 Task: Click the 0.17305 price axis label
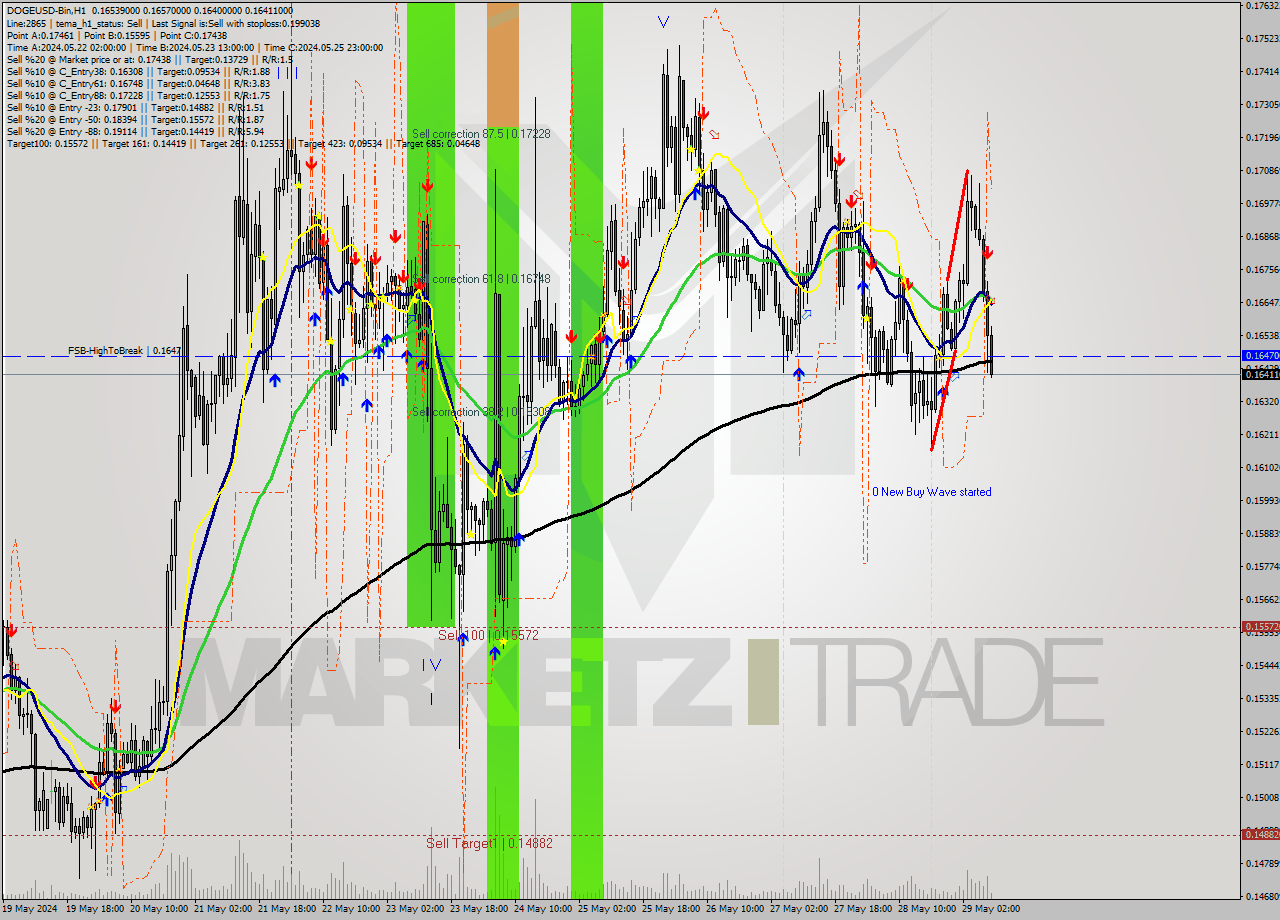tap(1261, 105)
